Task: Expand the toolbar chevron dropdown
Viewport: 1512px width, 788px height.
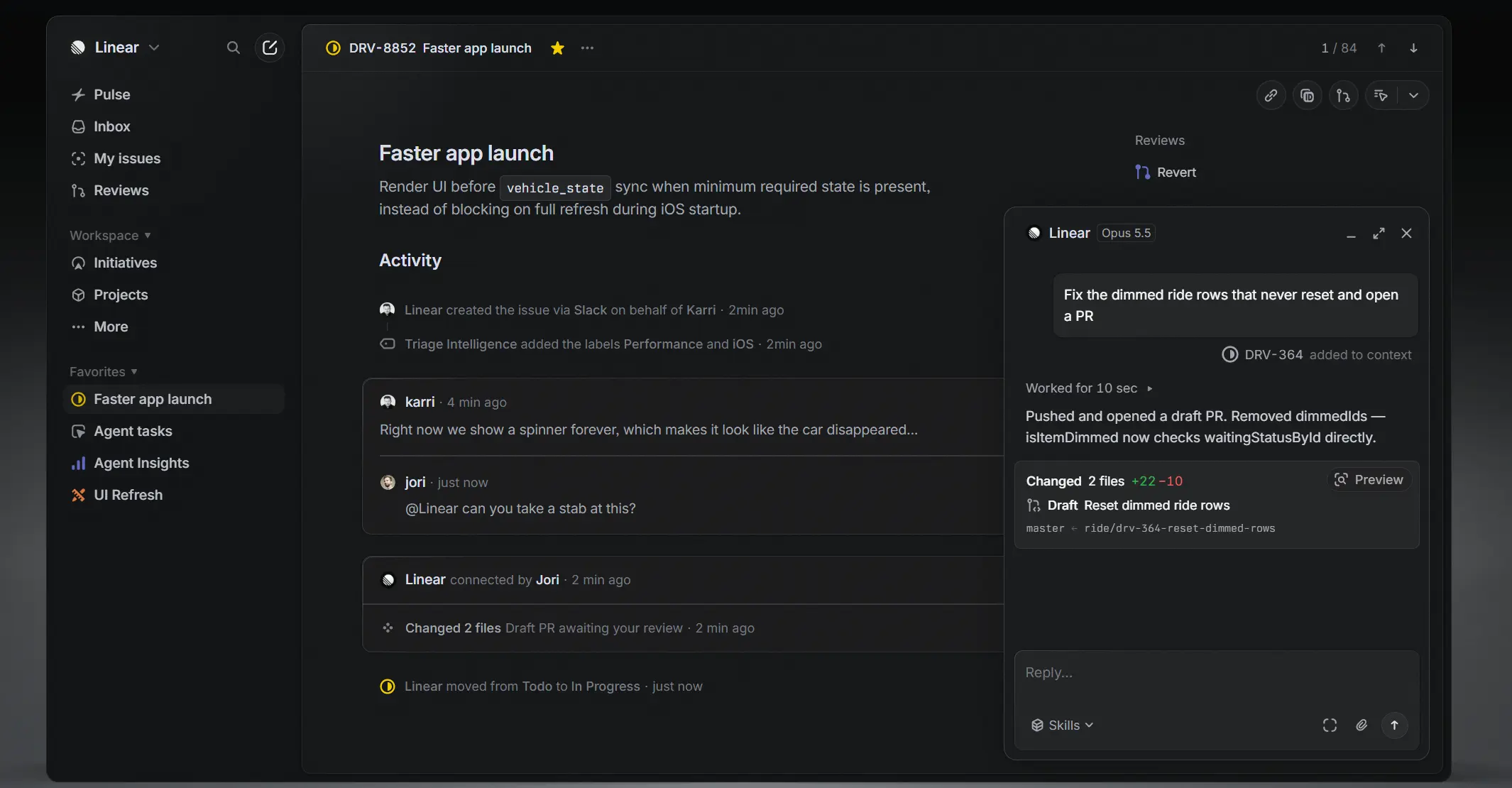Action: point(1413,95)
